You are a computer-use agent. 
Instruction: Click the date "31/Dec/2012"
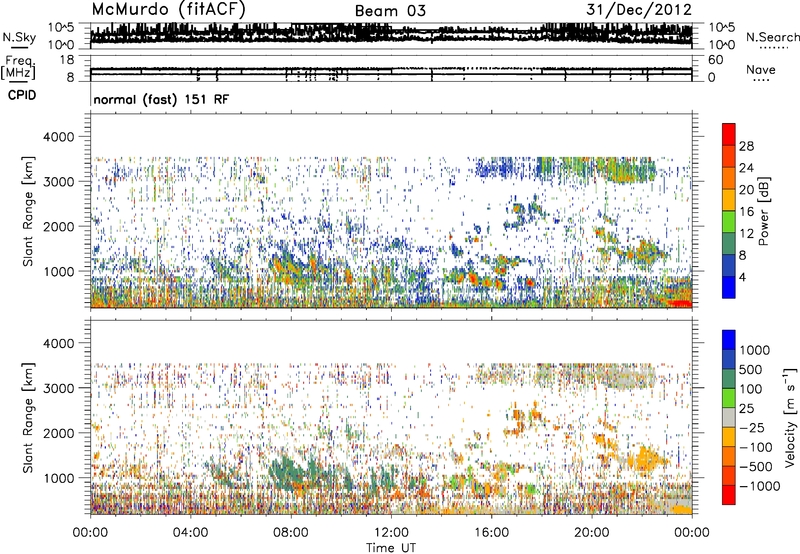tap(639, 9)
